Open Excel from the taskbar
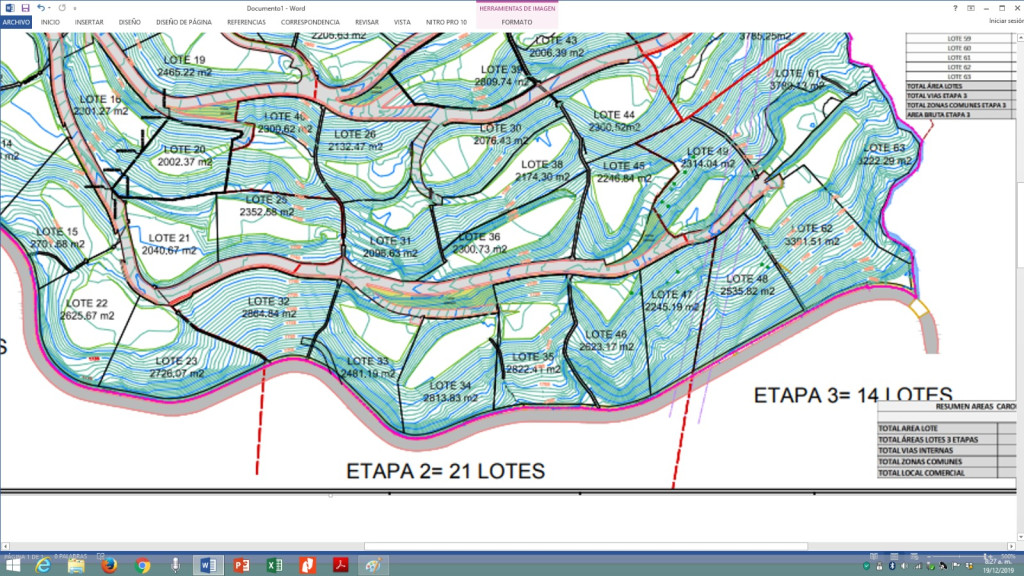Image resolution: width=1024 pixels, height=576 pixels. coord(274,566)
